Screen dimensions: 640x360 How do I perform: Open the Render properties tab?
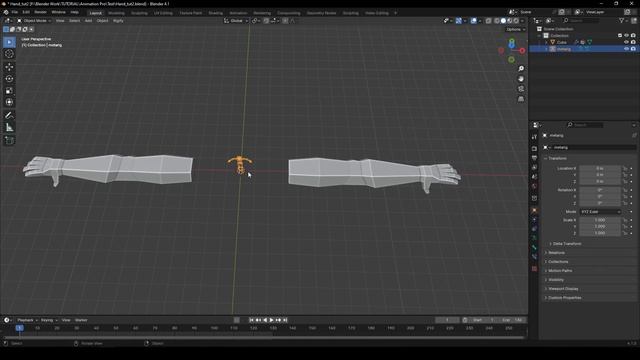point(534,149)
